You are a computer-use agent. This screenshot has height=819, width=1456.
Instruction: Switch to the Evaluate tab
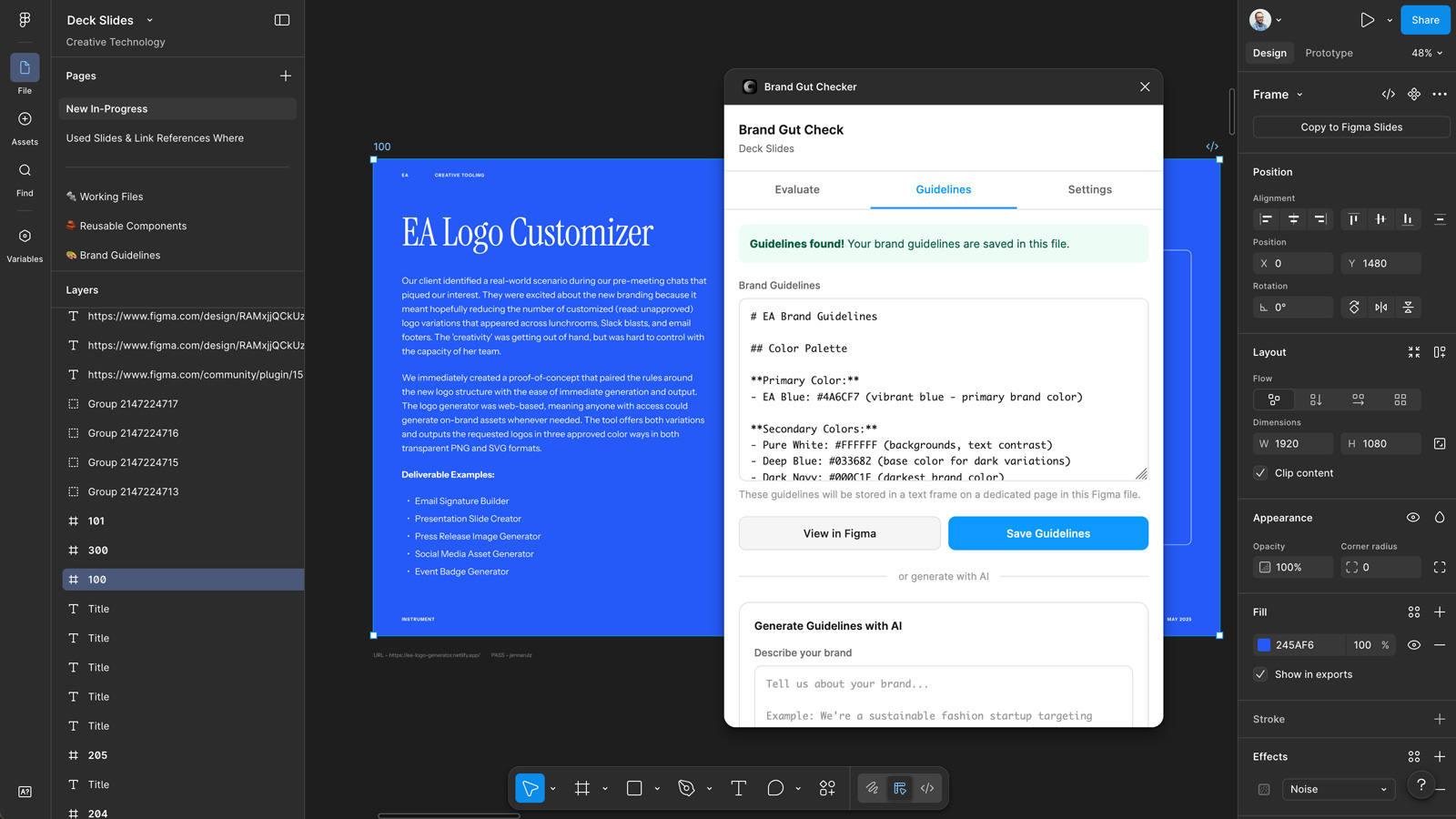[x=797, y=189]
